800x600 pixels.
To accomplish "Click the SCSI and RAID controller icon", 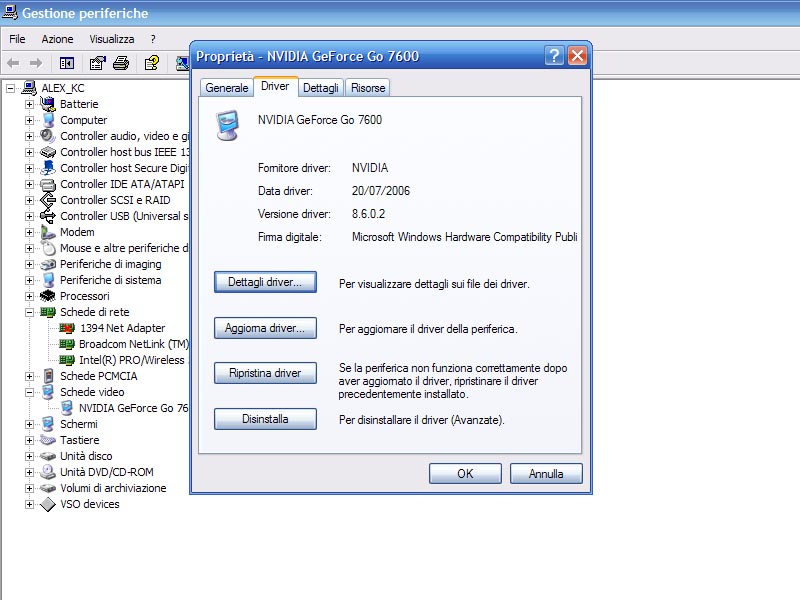I will [48, 200].
